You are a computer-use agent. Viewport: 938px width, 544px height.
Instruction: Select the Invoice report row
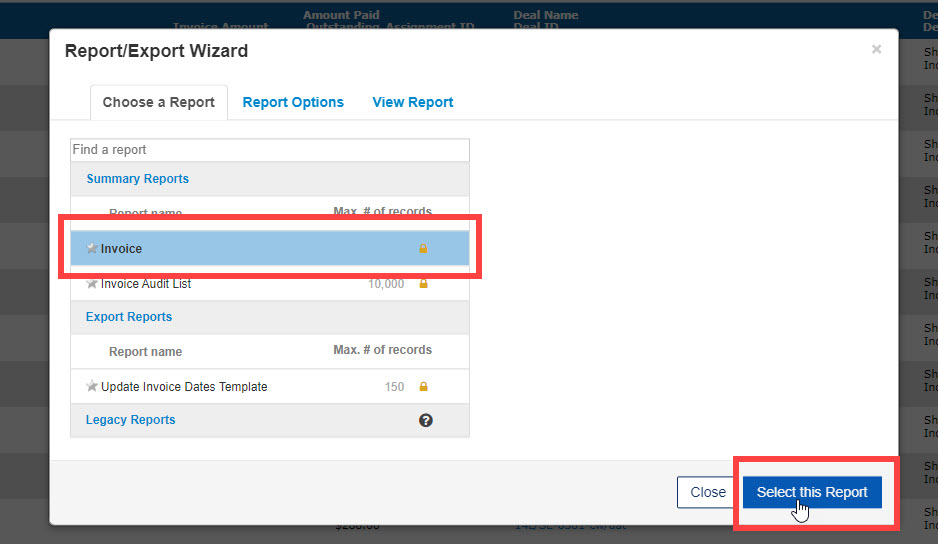[x=250, y=249]
